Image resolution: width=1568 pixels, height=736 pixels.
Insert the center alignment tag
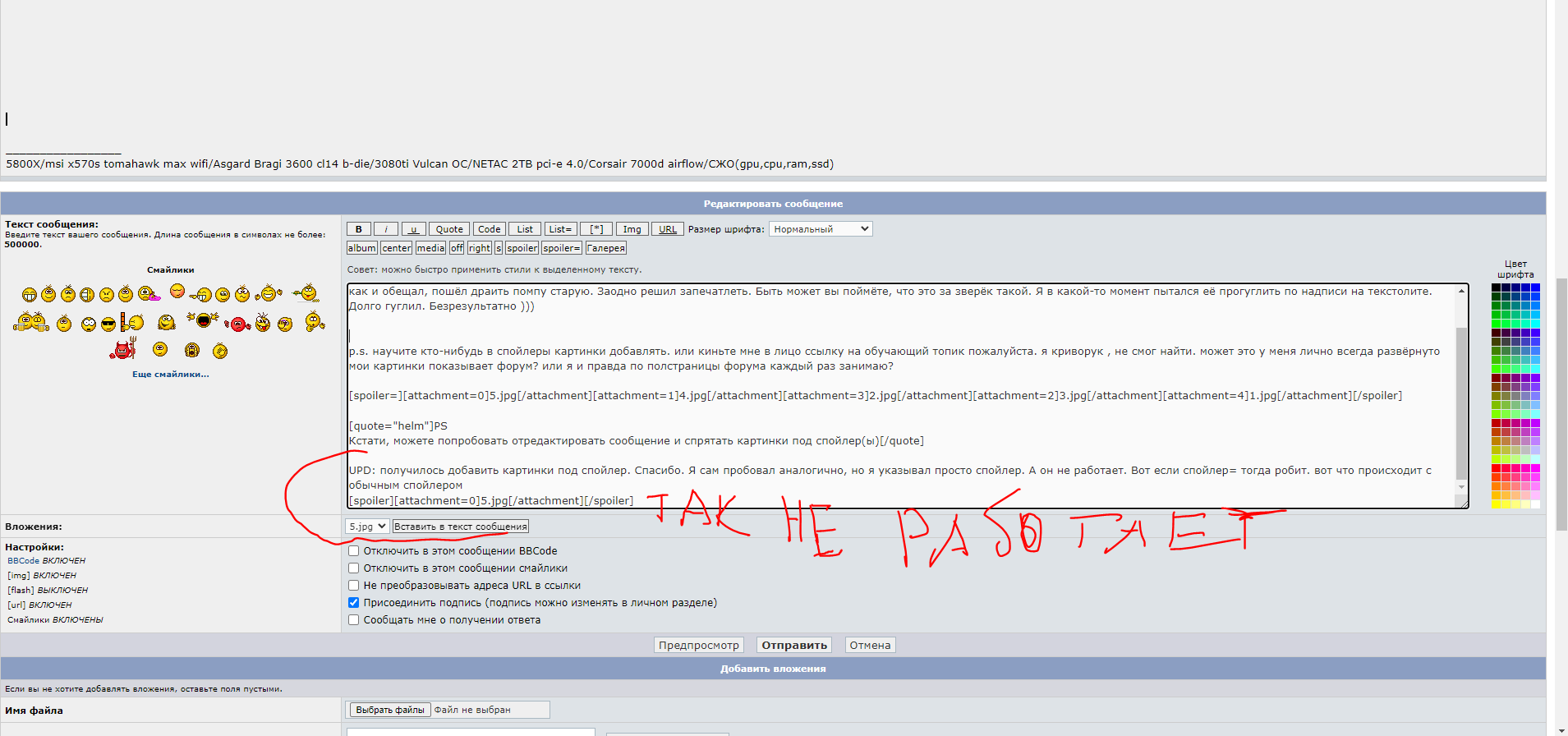coord(396,248)
